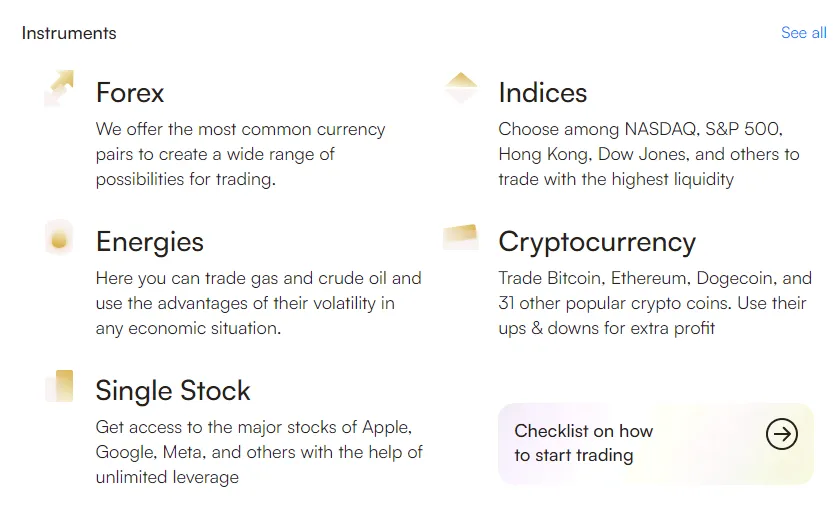Screen dimensions: 840x527
Task: Click the Cryptocurrency gold card icon
Action: click(460, 237)
